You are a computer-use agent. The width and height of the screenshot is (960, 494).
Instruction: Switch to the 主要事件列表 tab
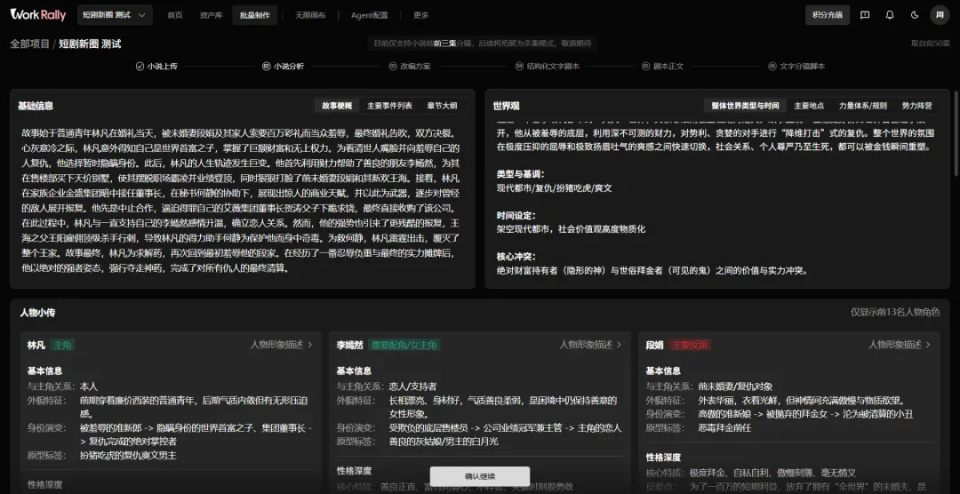tap(389, 105)
